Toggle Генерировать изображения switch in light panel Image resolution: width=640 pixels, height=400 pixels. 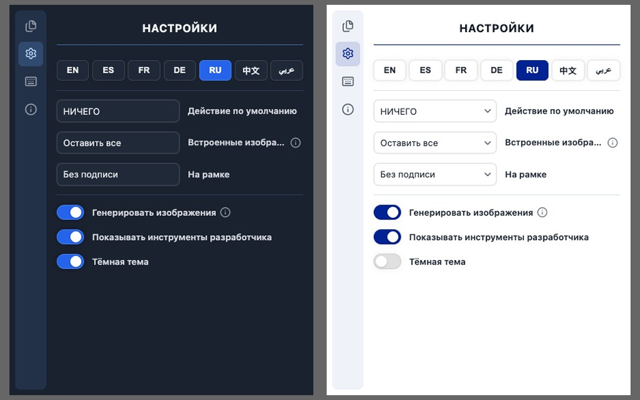coord(387,212)
